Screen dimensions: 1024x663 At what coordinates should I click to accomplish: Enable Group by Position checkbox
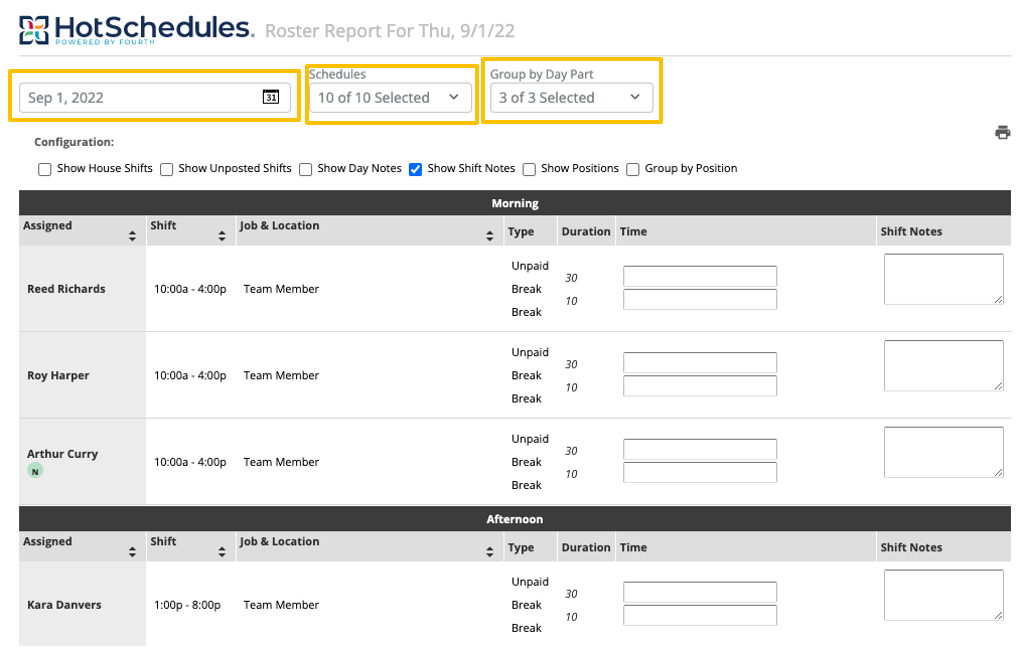pos(632,169)
